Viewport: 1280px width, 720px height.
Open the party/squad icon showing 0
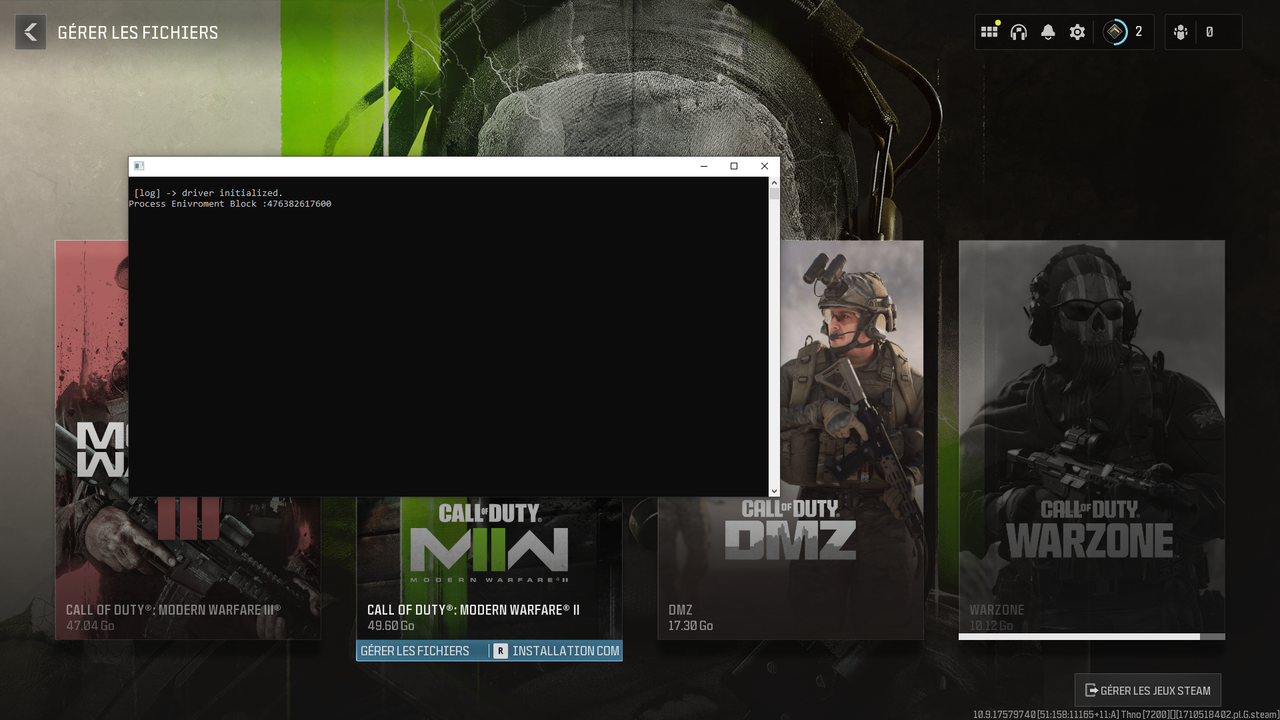tap(1180, 32)
